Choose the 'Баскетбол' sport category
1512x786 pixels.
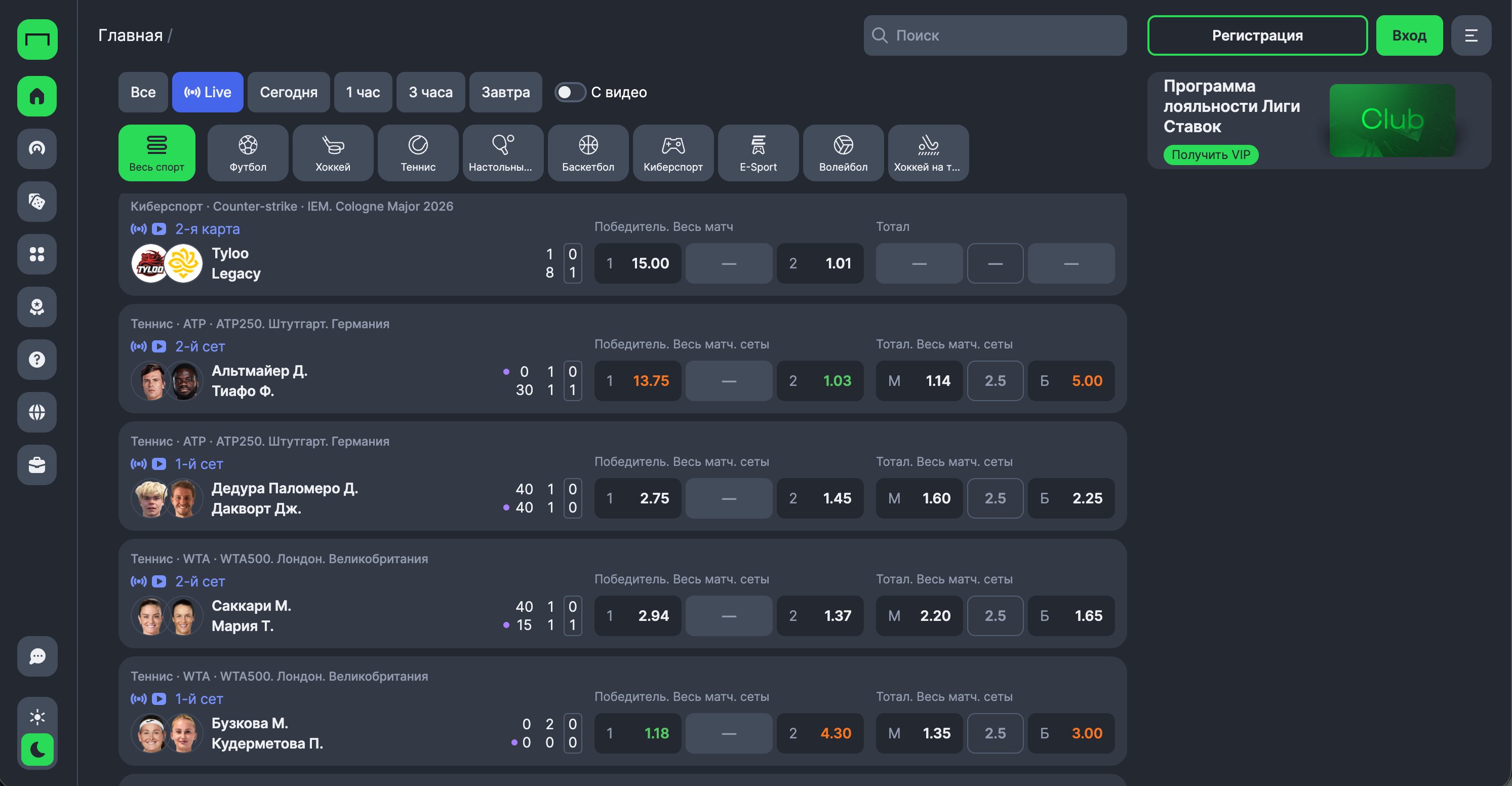pos(588,152)
